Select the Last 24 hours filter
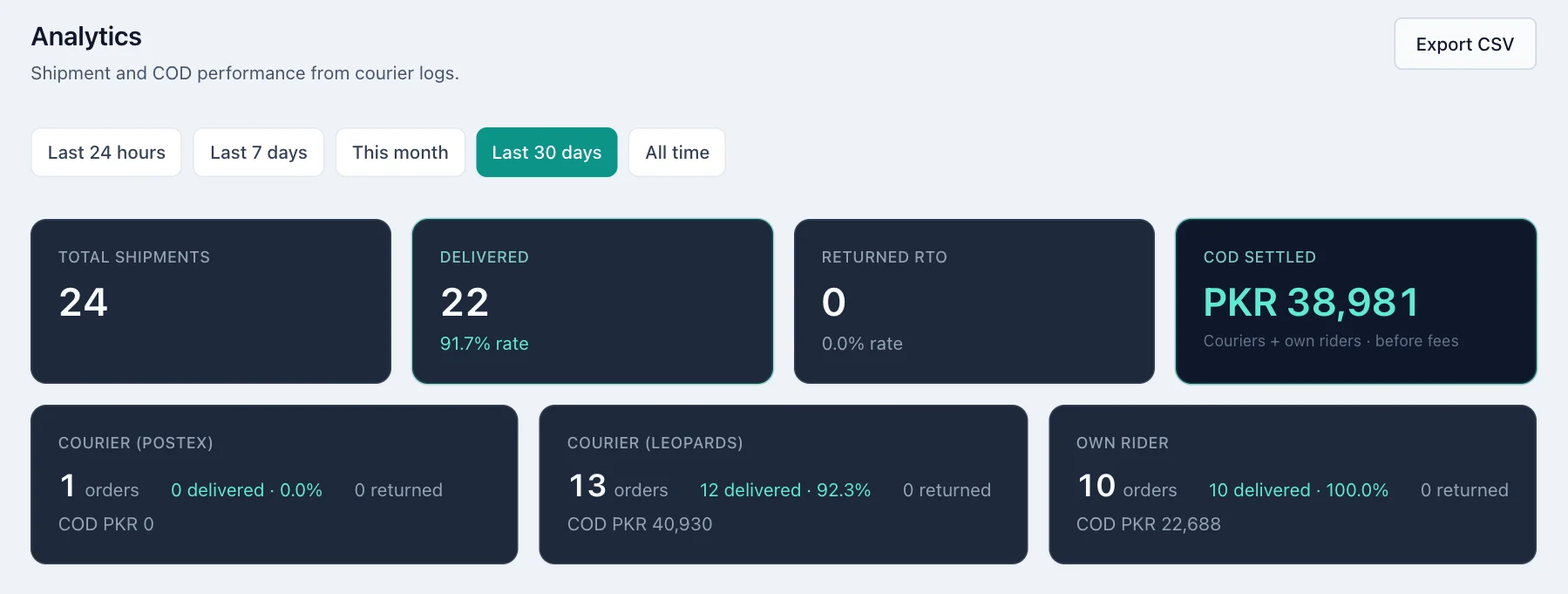1568x594 pixels. pyautogui.click(x=106, y=153)
